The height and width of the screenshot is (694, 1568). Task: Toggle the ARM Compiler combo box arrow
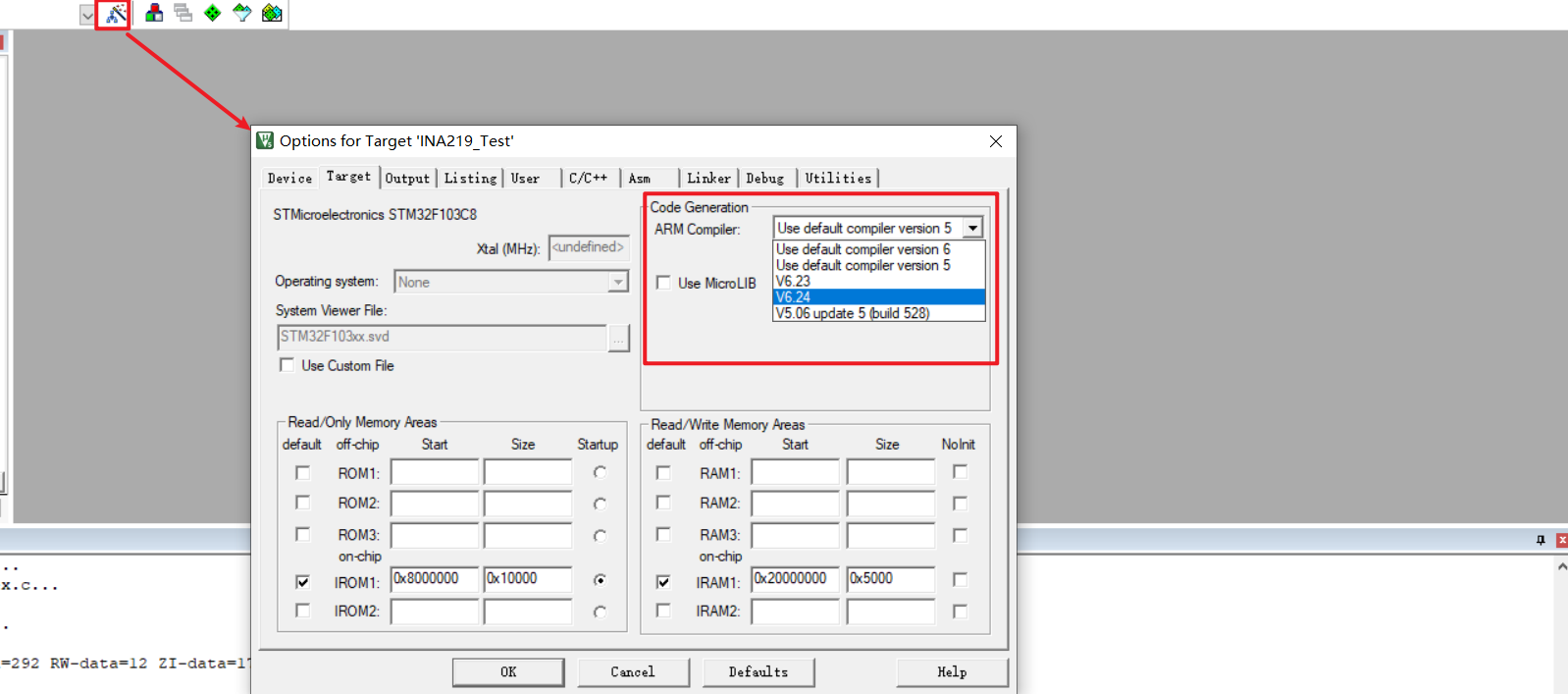(972, 228)
